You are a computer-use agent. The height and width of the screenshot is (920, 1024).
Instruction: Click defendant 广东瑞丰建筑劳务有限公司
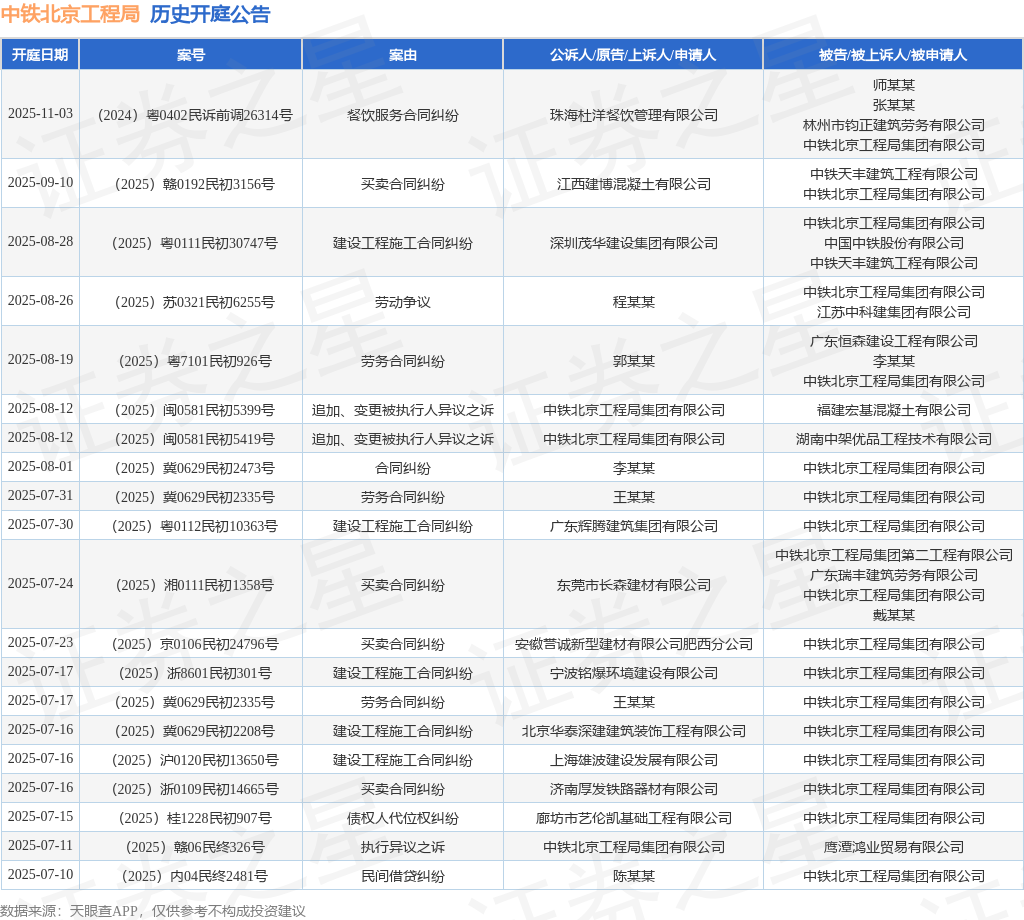tap(893, 575)
